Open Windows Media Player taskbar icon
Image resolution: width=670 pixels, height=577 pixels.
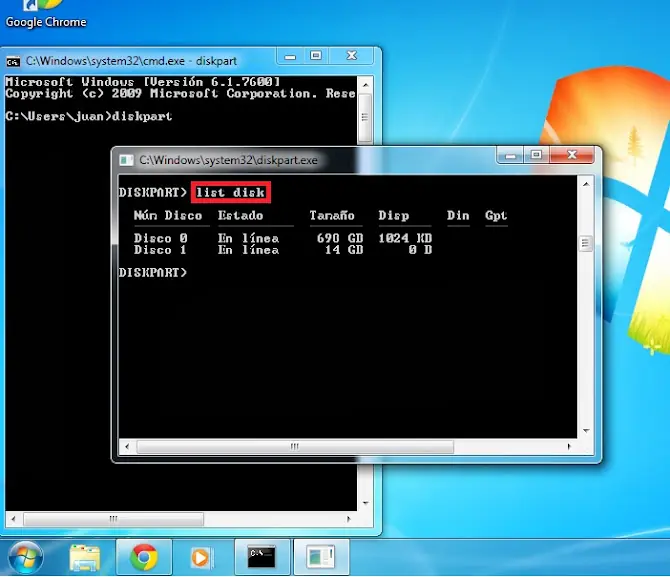pyautogui.click(x=202, y=556)
